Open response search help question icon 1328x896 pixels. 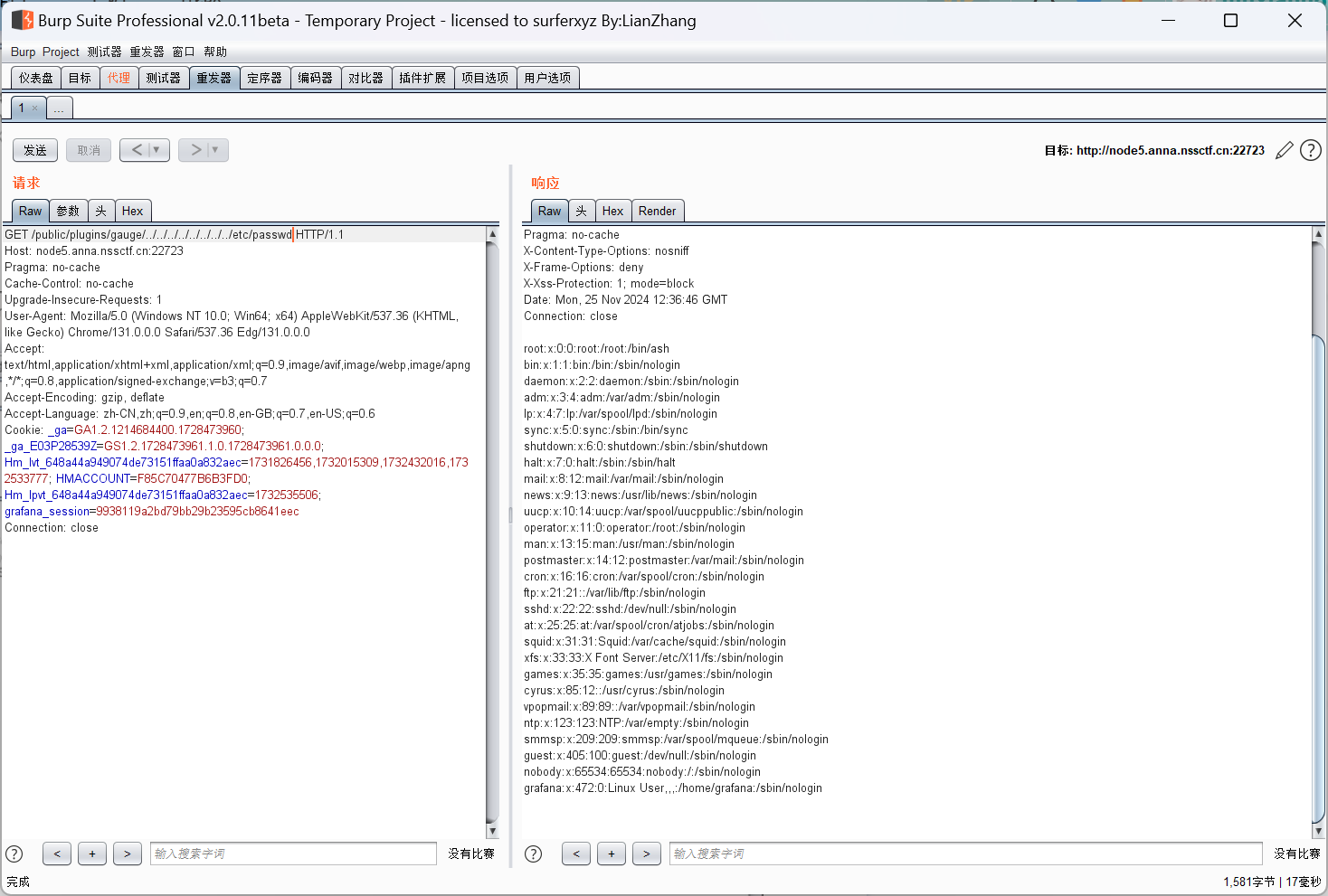click(534, 854)
